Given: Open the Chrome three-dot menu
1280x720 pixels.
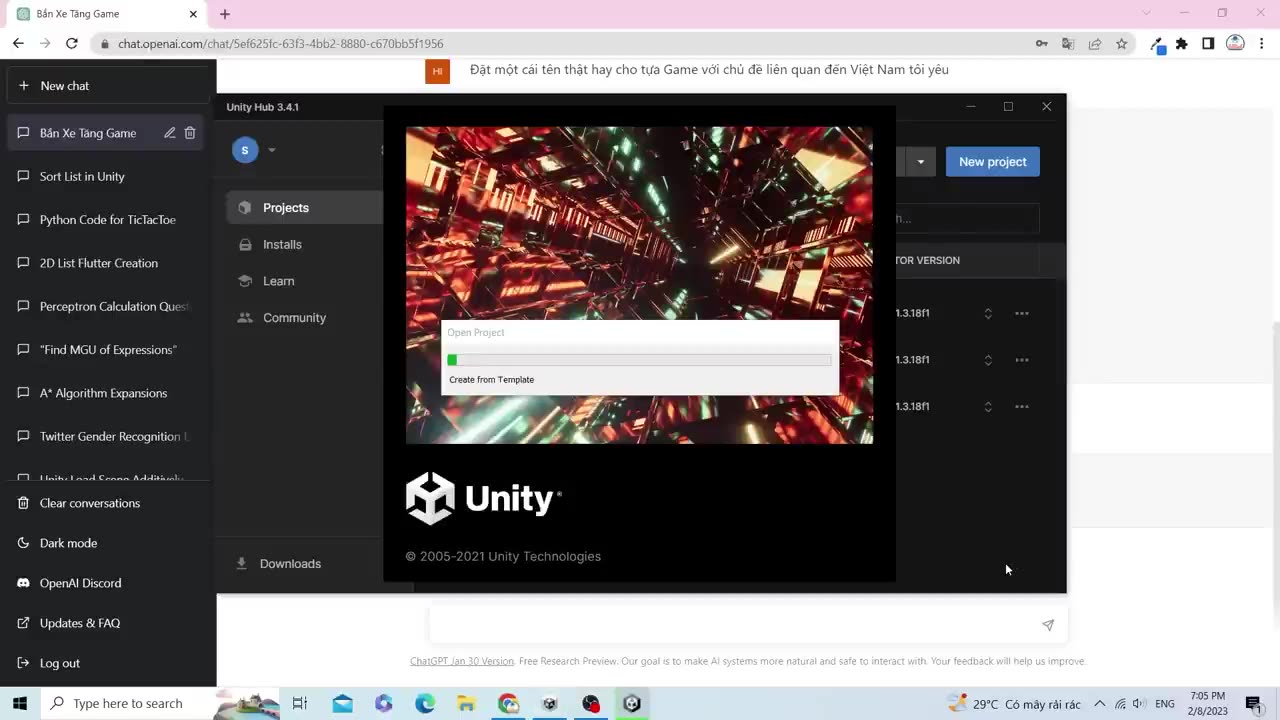Looking at the screenshot, I should (1262, 44).
